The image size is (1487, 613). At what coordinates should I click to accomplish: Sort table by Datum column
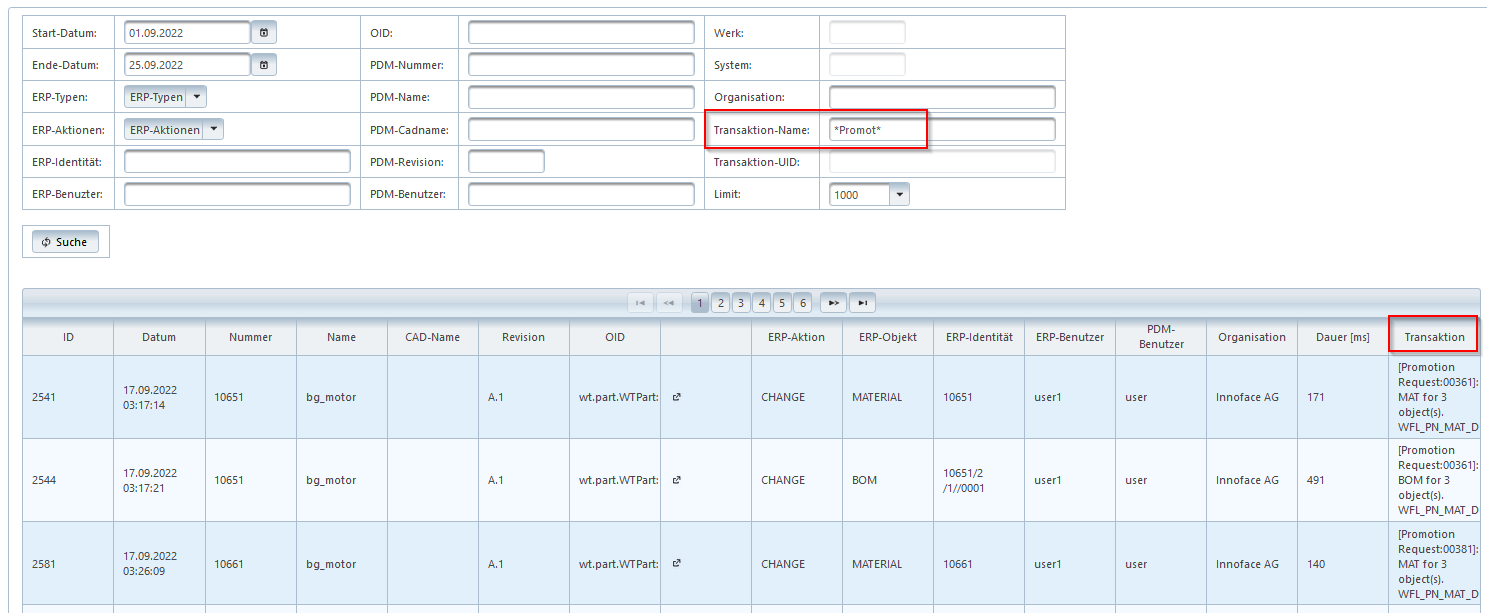[159, 337]
